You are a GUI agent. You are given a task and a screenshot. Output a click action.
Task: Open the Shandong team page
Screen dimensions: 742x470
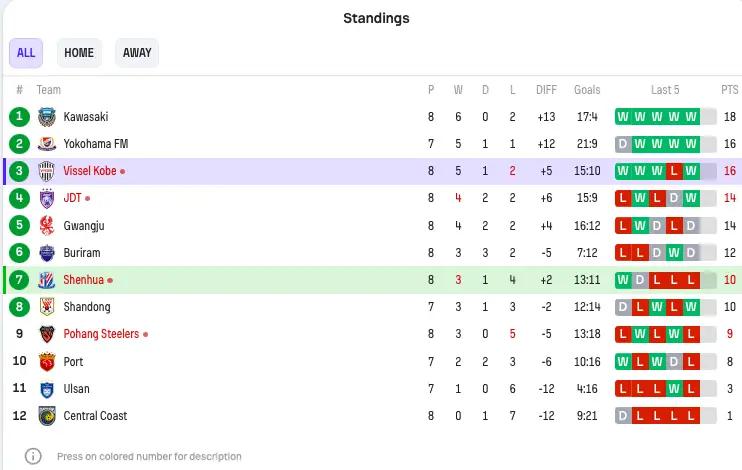87,307
